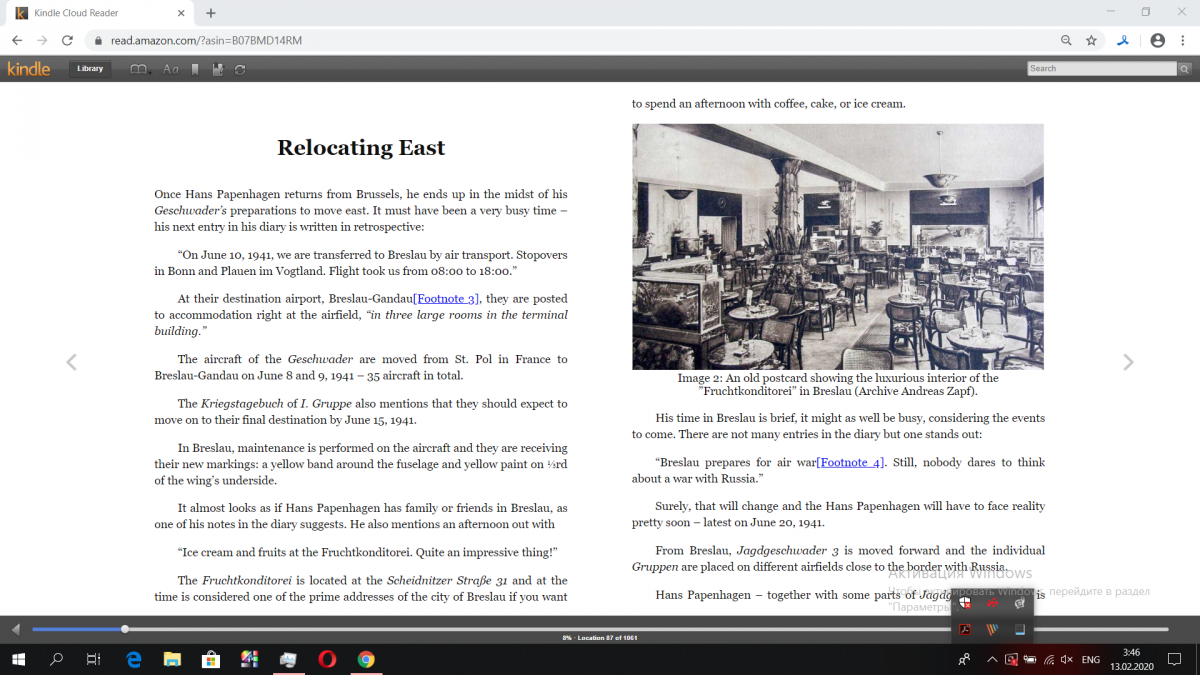Open Chrome's three-dot menu
The height and width of the screenshot is (675, 1200).
click(1183, 40)
